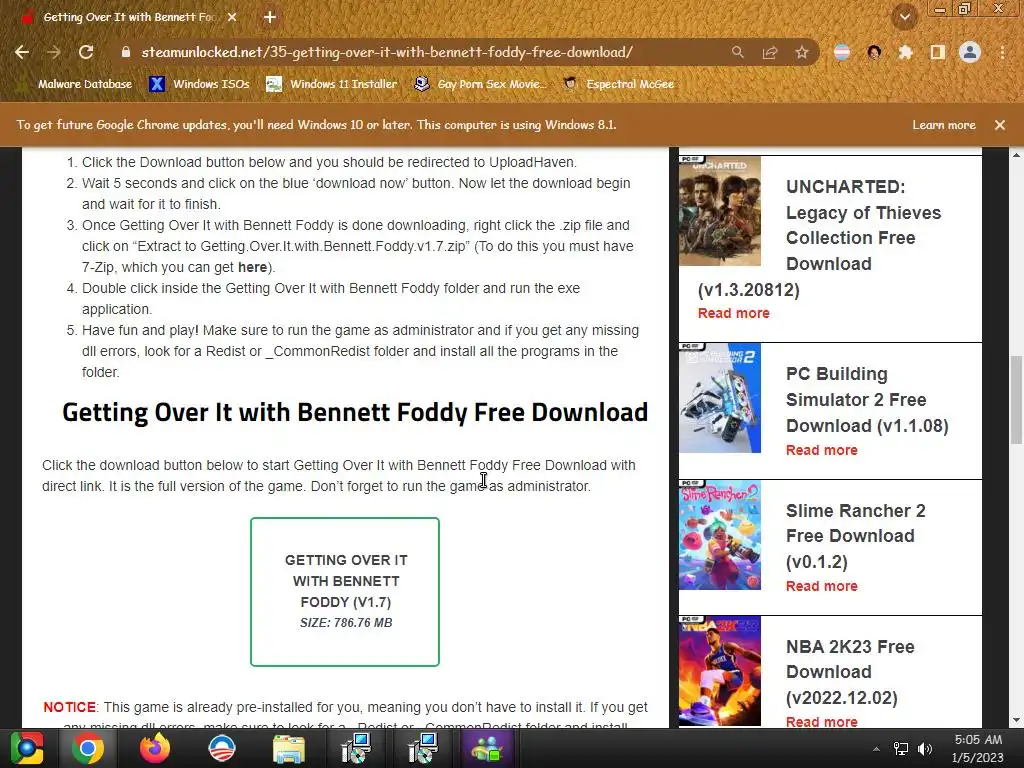Launch Firefox from the taskbar
The width and height of the screenshot is (1024, 768).
coord(155,748)
